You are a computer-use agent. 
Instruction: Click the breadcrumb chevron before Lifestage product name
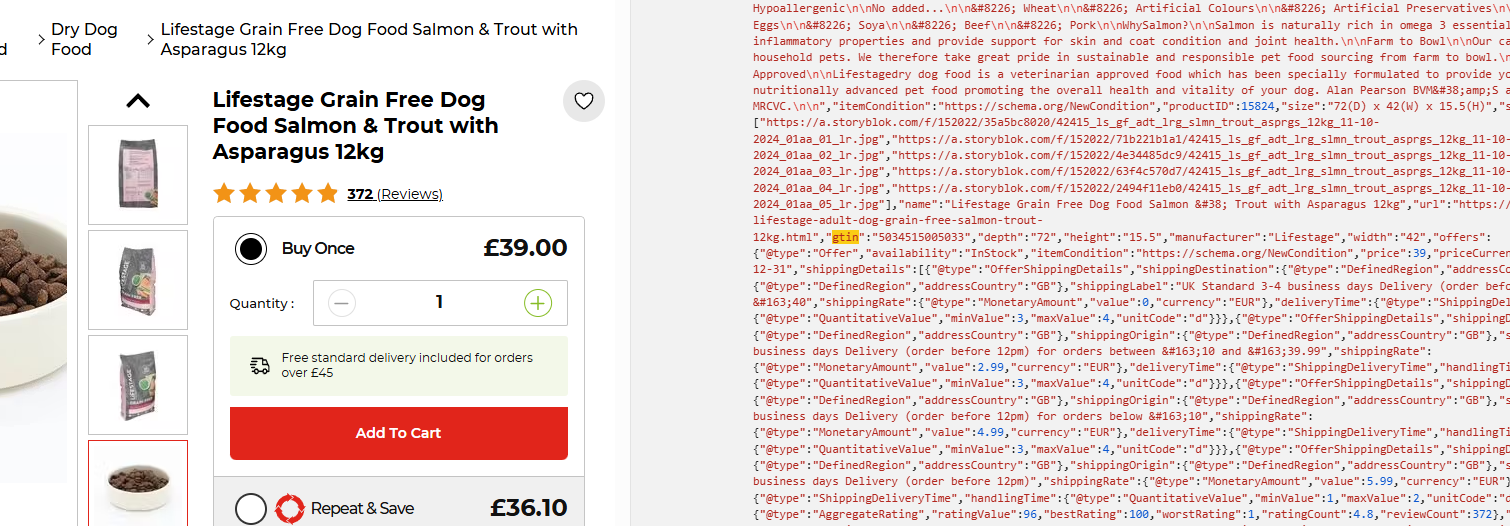[x=150, y=39]
